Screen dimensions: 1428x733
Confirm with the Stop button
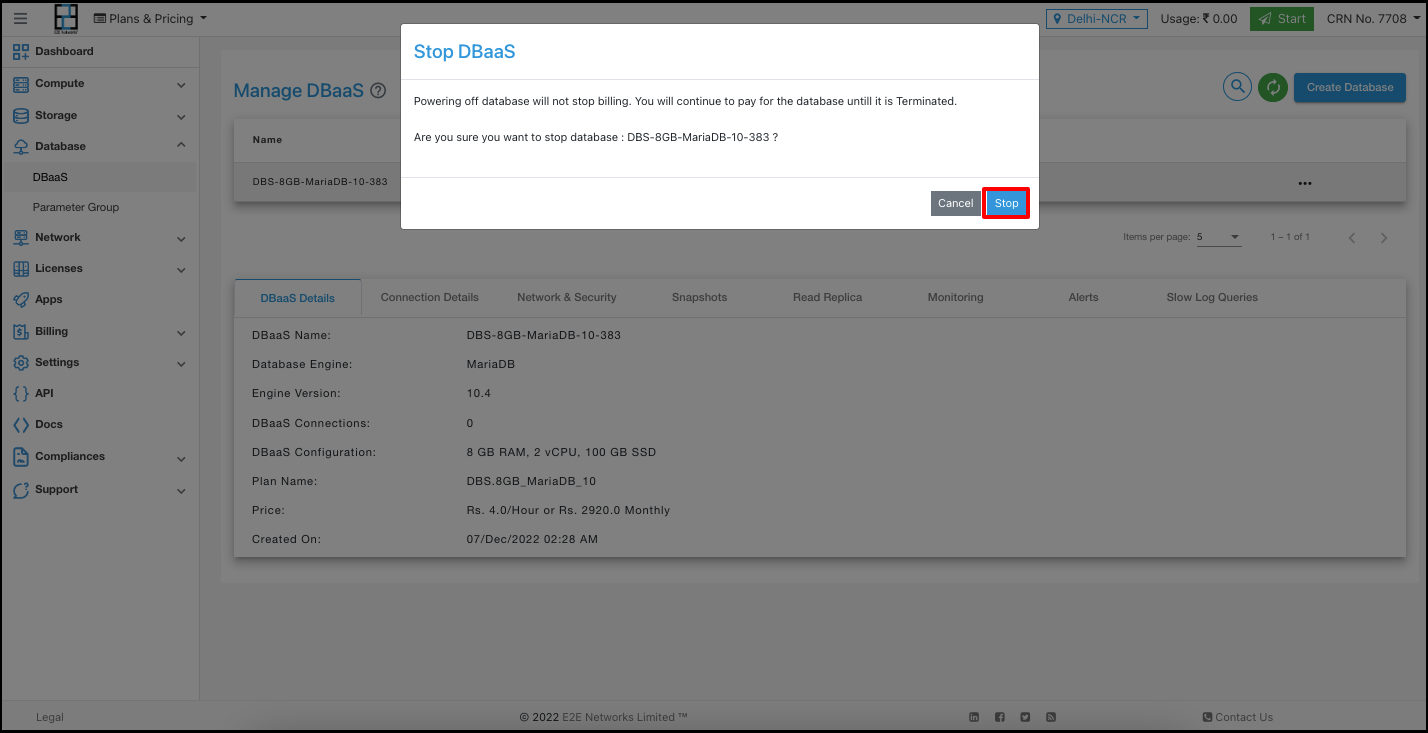[x=1006, y=203]
